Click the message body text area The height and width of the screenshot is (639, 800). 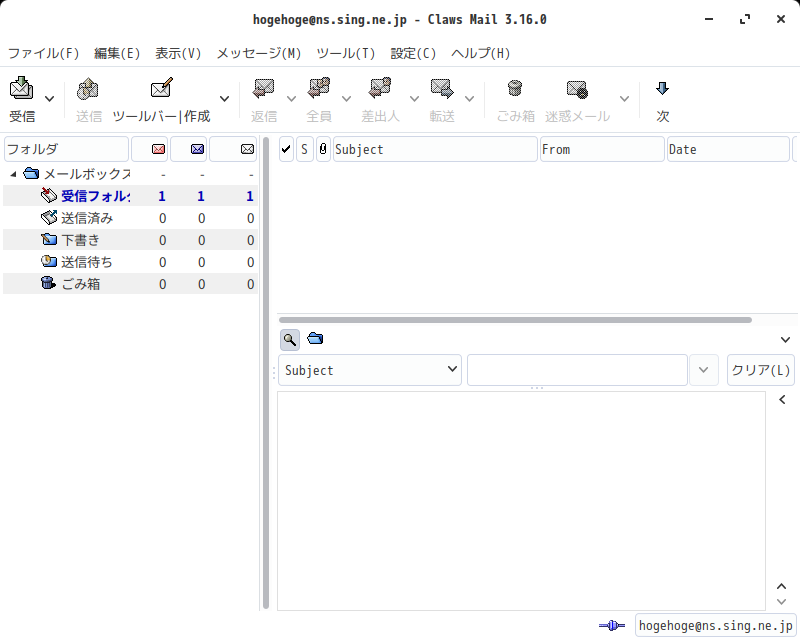[x=521, y=501]
